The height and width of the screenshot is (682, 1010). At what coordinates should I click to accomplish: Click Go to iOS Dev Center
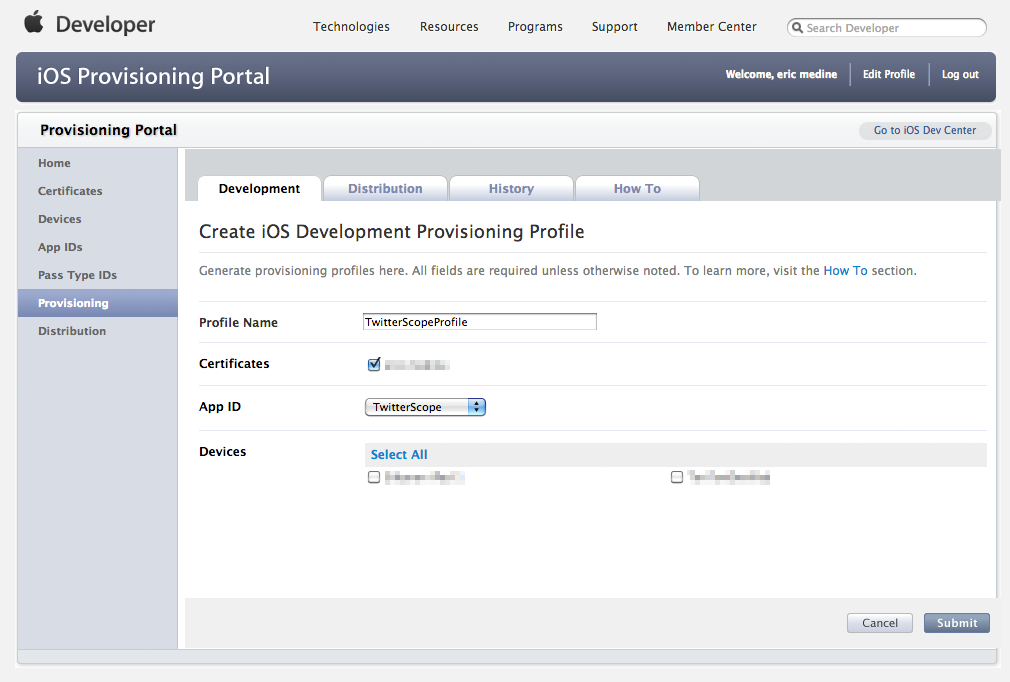click(x=925, y=130)
